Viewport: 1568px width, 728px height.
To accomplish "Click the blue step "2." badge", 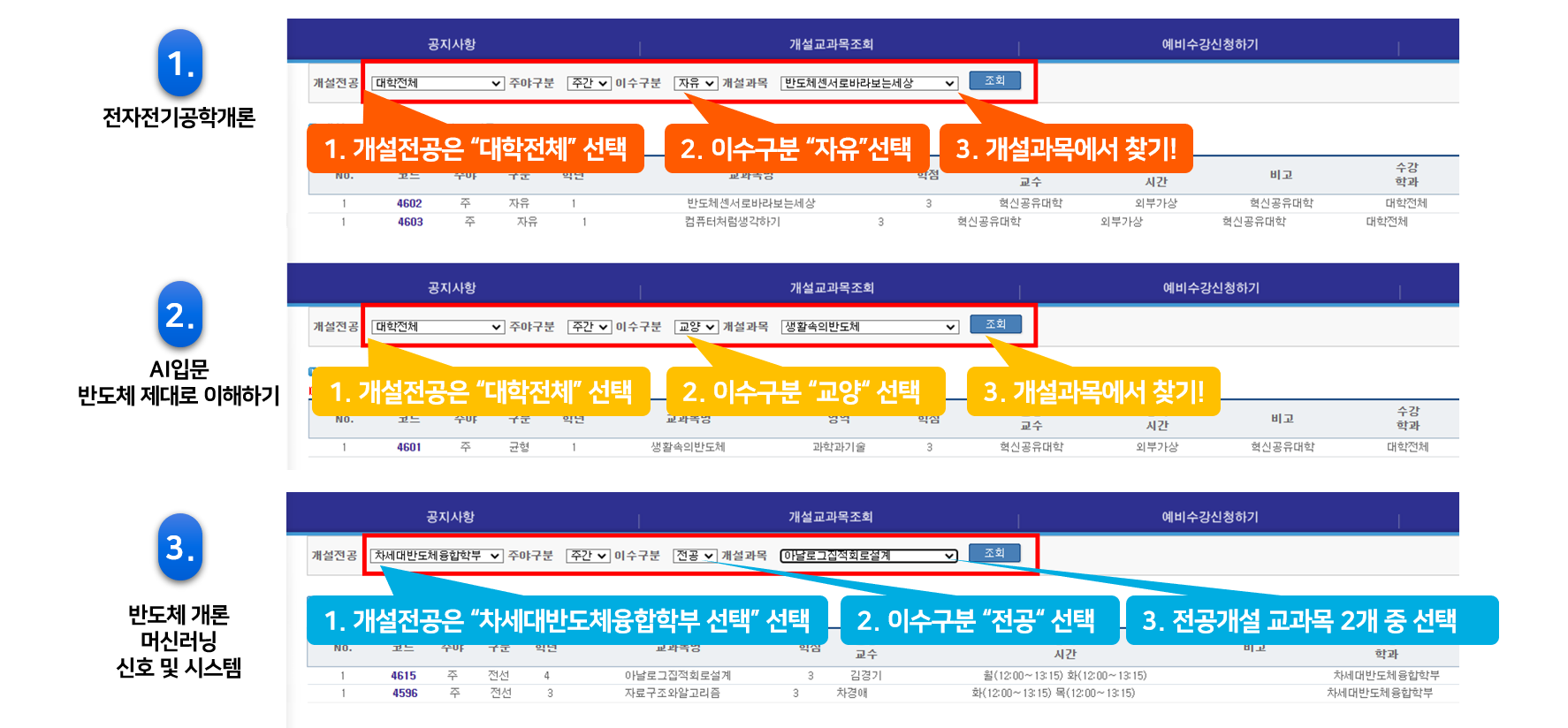I will (180, 315).
